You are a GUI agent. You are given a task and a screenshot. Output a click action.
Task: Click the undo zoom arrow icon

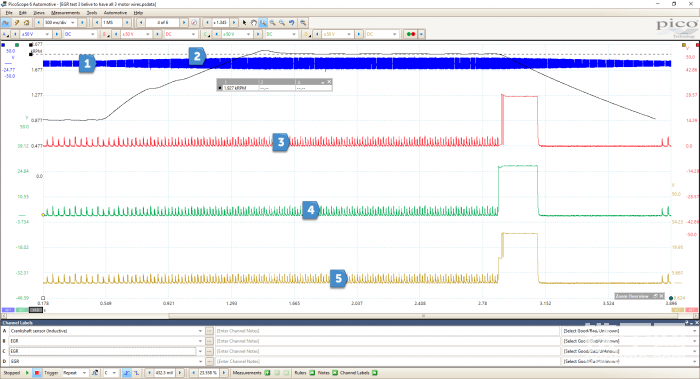pyautogui.click(x=292, y=22)
